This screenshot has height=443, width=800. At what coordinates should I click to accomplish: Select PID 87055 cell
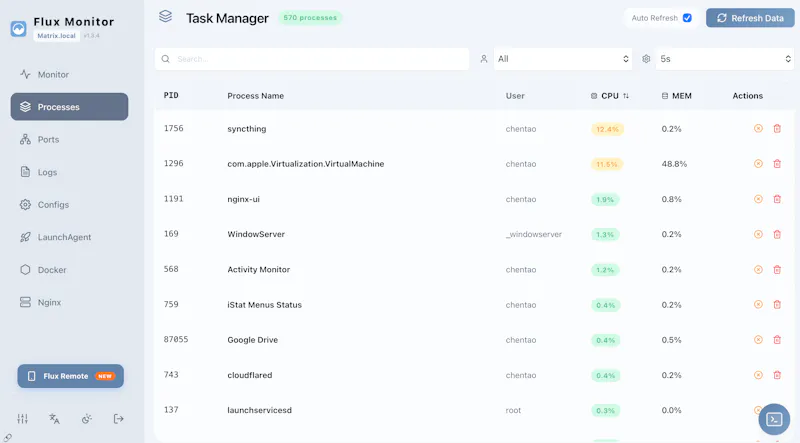point(176,339)
